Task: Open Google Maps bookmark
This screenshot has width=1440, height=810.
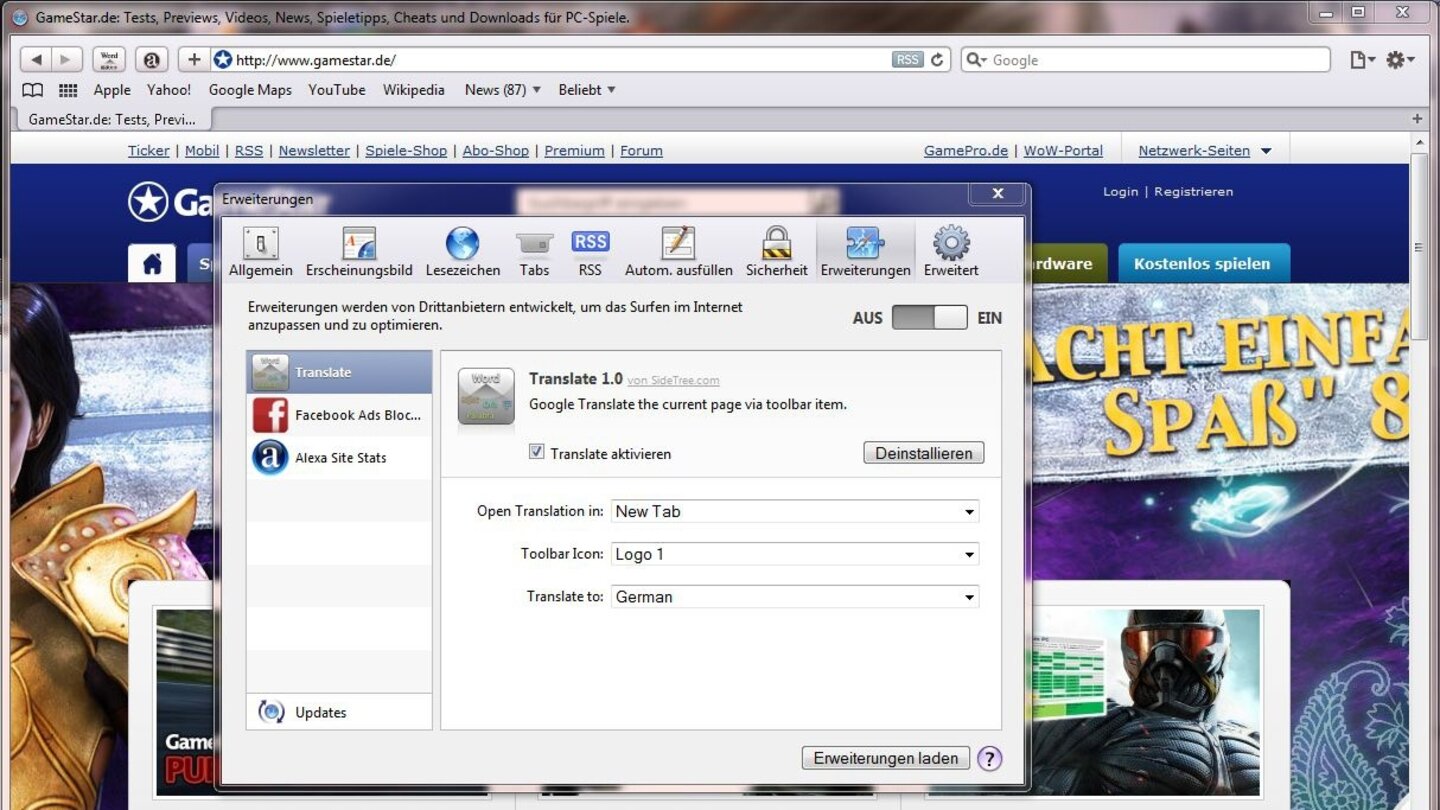Action: [250, 90]
